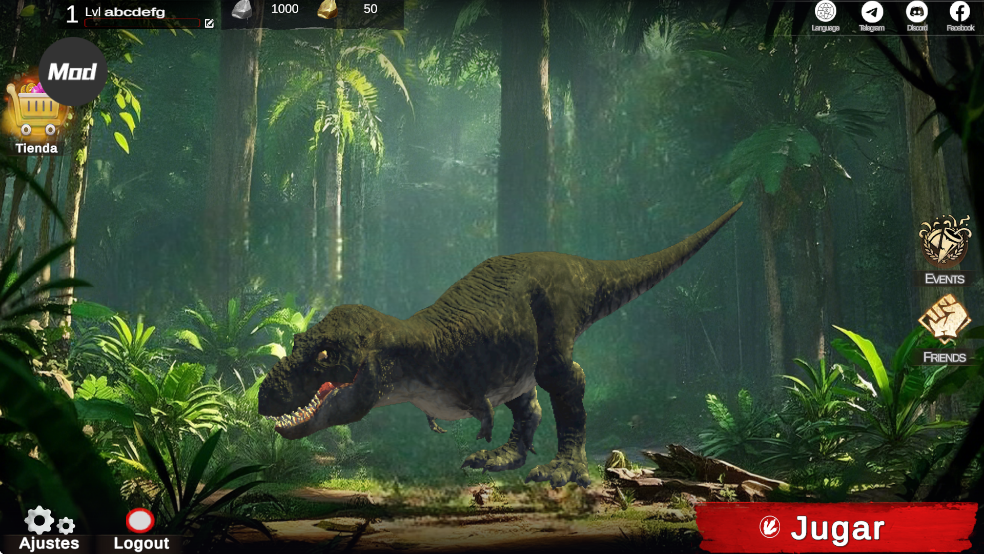The height and width of the screenshot is (554, 984).
Task: Open the Facebook link icon
Action: coord(960,12)
